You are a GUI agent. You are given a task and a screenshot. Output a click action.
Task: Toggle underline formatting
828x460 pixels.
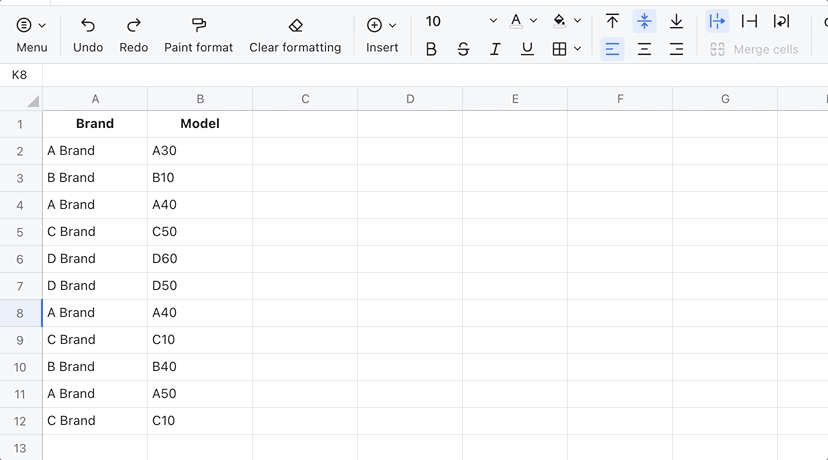[x=527, y=49]
